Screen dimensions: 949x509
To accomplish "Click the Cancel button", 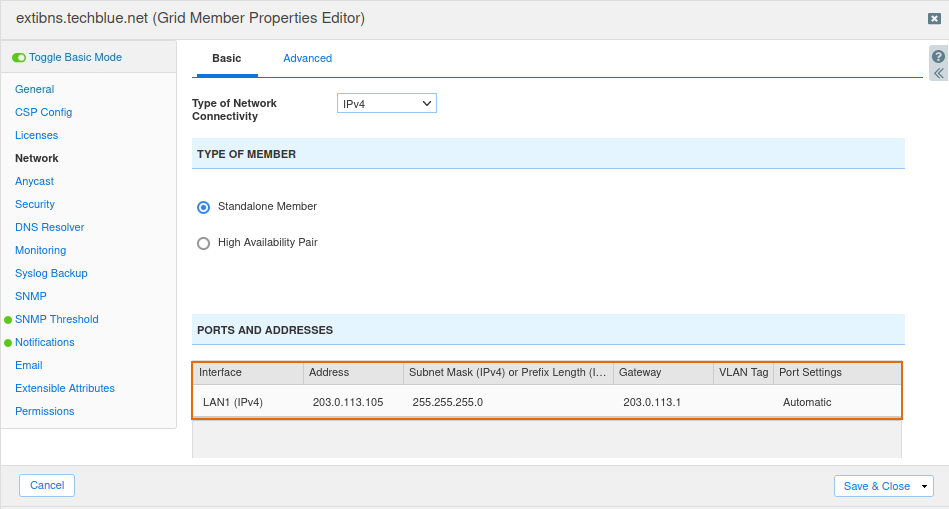I will coord(47,485).
